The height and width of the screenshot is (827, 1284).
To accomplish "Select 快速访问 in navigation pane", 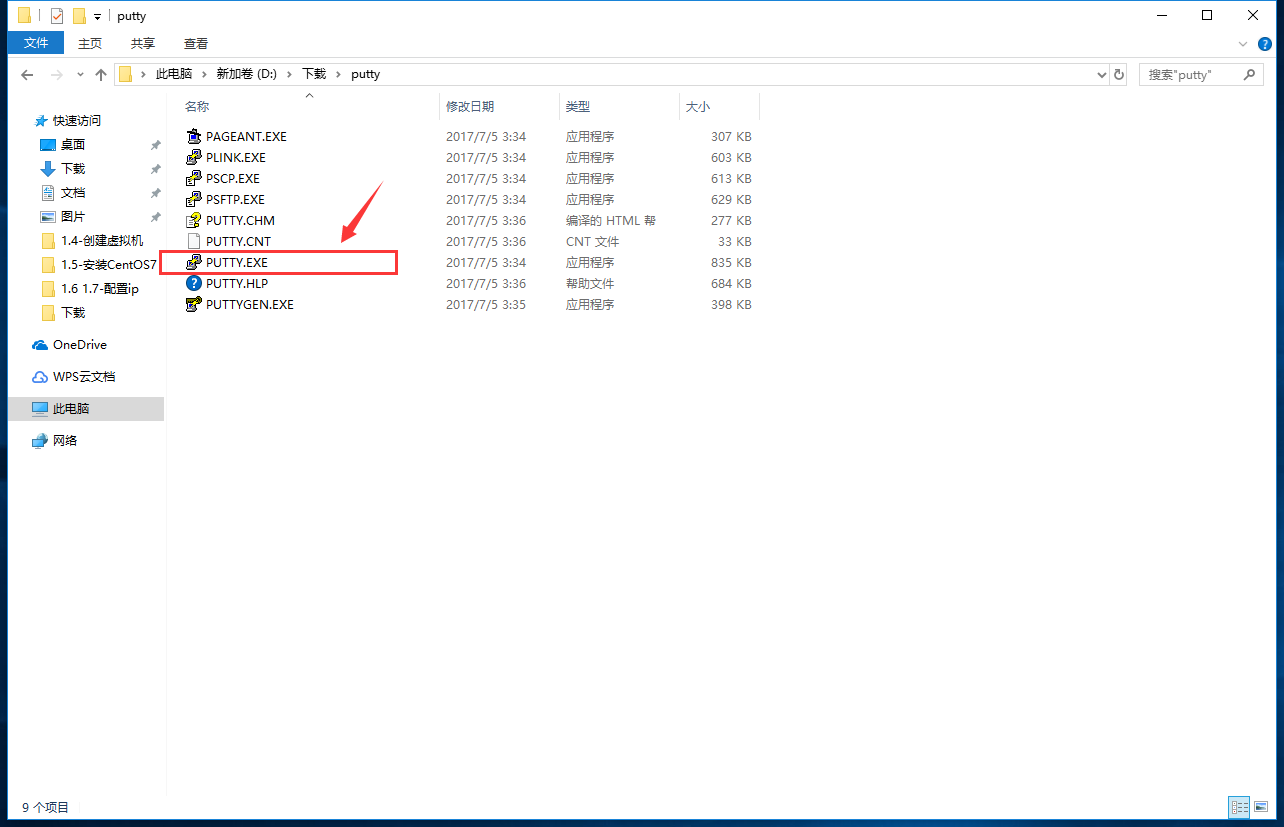I will [x=76, y=121].
